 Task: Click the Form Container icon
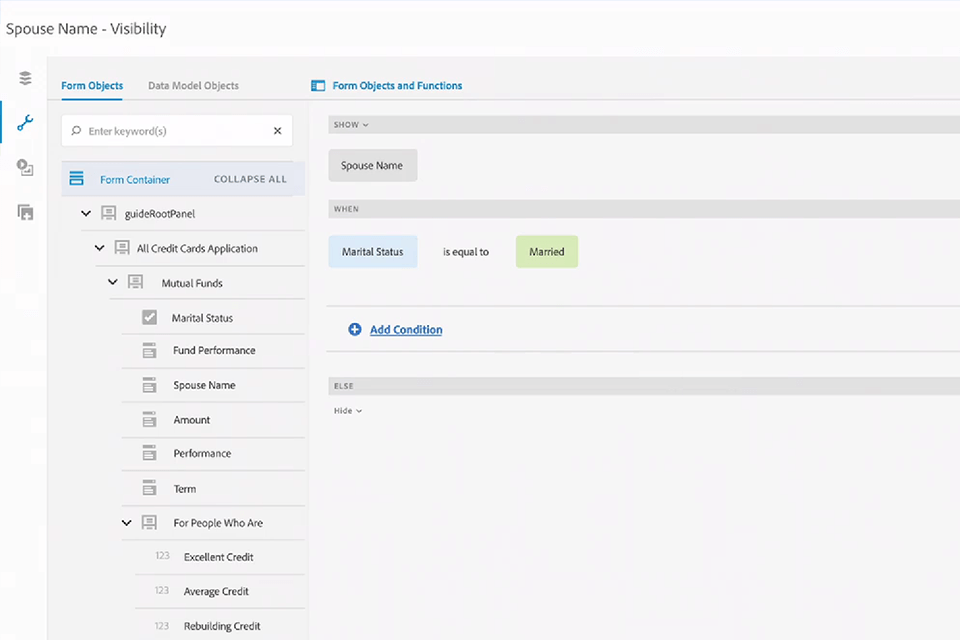coord(77,178)
